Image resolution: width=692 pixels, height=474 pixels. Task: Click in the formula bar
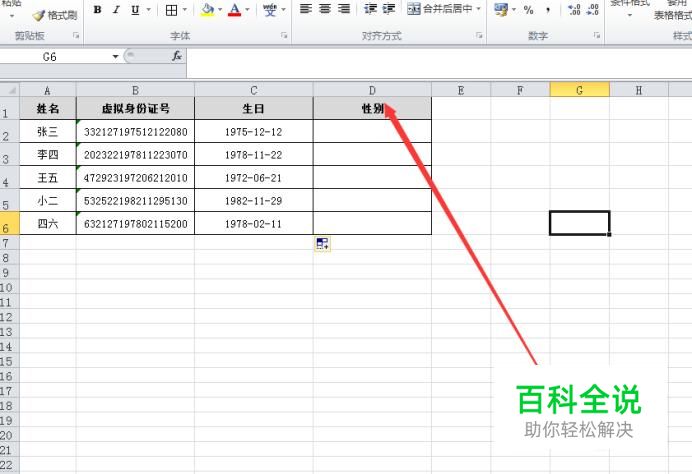[439, 63]
